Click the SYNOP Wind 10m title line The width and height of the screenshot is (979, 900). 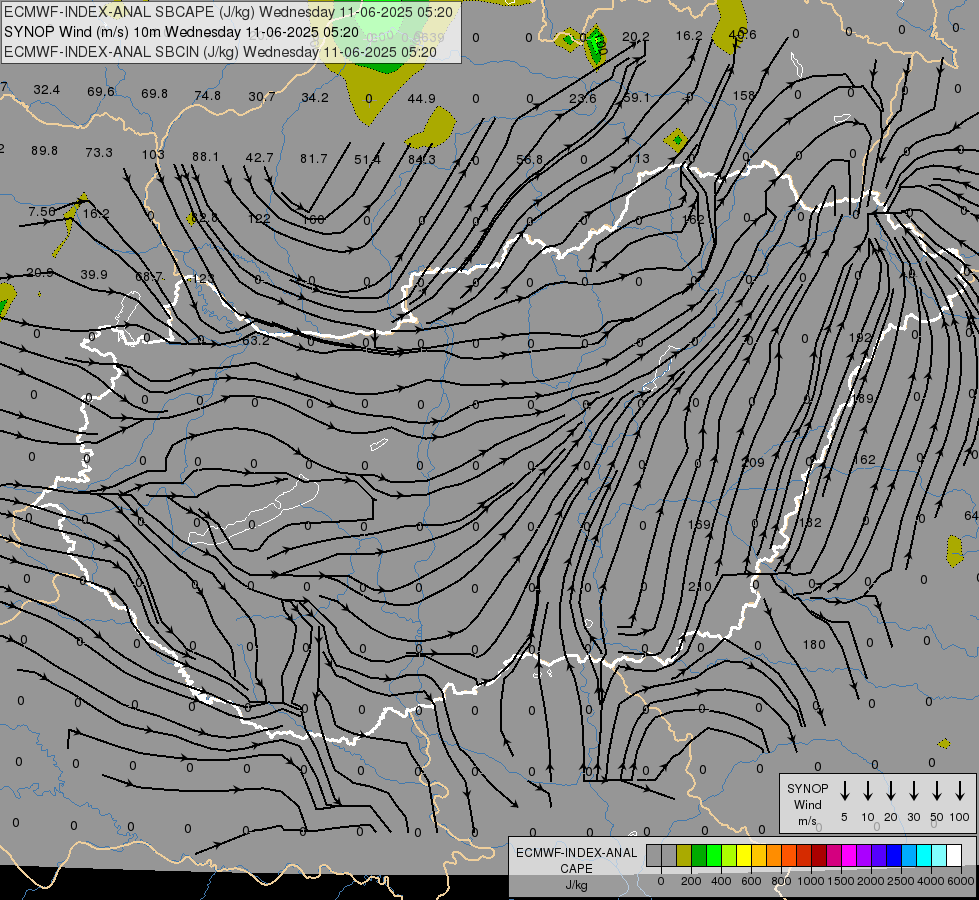181,32
